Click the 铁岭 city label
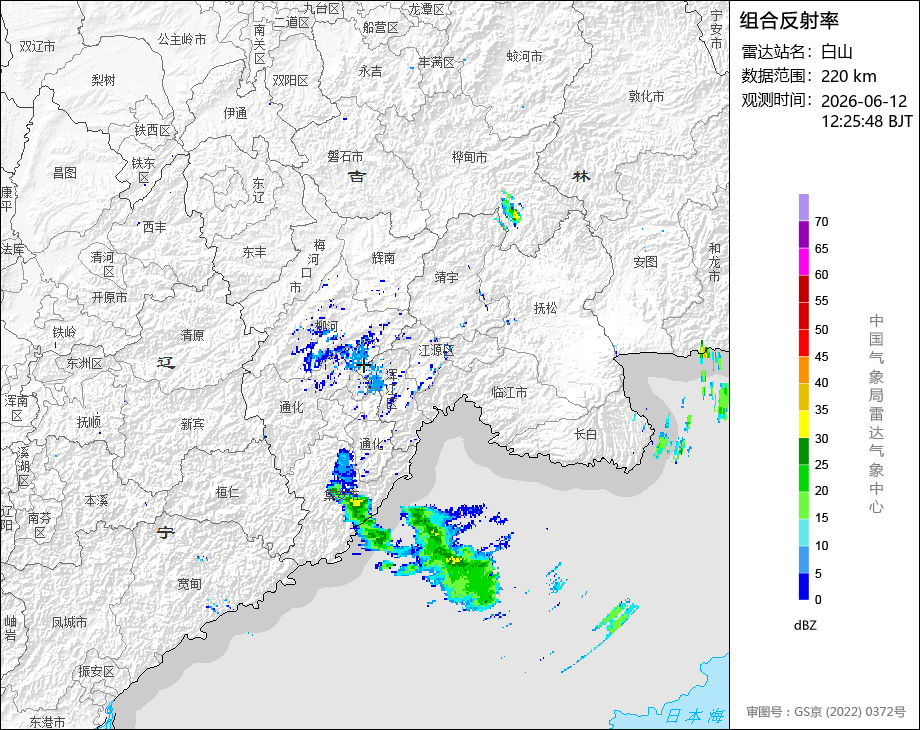920x730 pixels. [65, 333]
